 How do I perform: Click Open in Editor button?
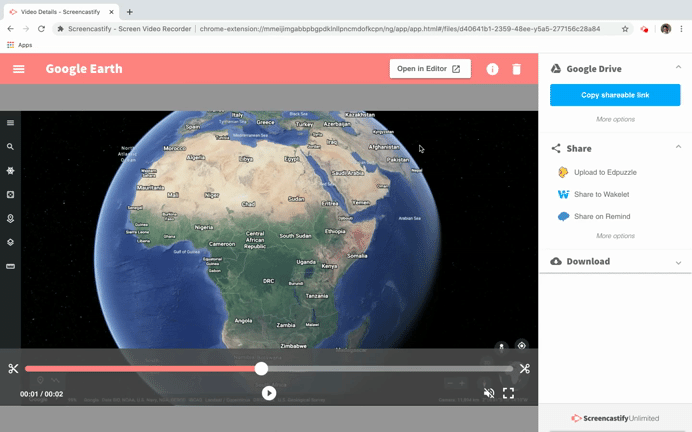click(430, 69)
